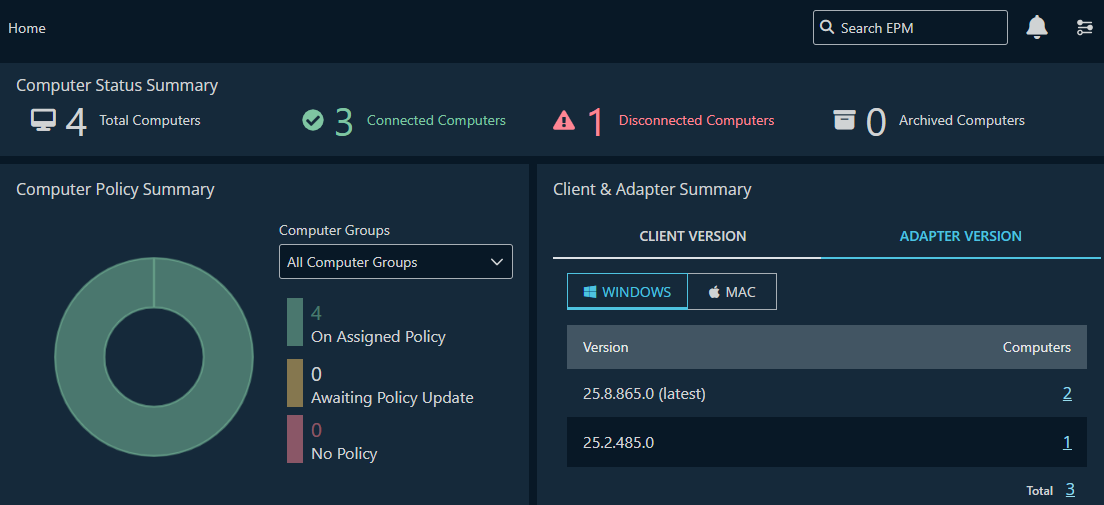Open the All Computer Groups dropdown
The image size is (1104, 505).
pos(396,262)
